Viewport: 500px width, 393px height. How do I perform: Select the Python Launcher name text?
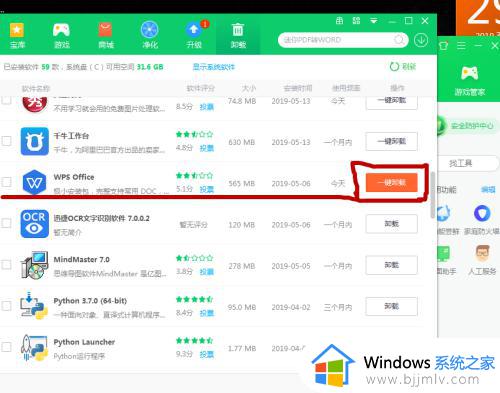click(x=84, y=342)
